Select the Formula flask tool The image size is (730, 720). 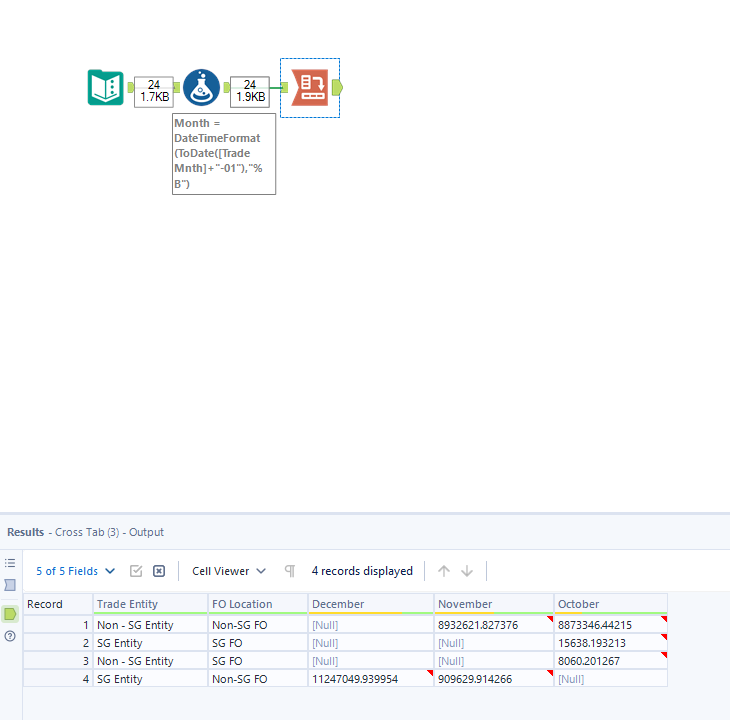[x=201, y=87]
